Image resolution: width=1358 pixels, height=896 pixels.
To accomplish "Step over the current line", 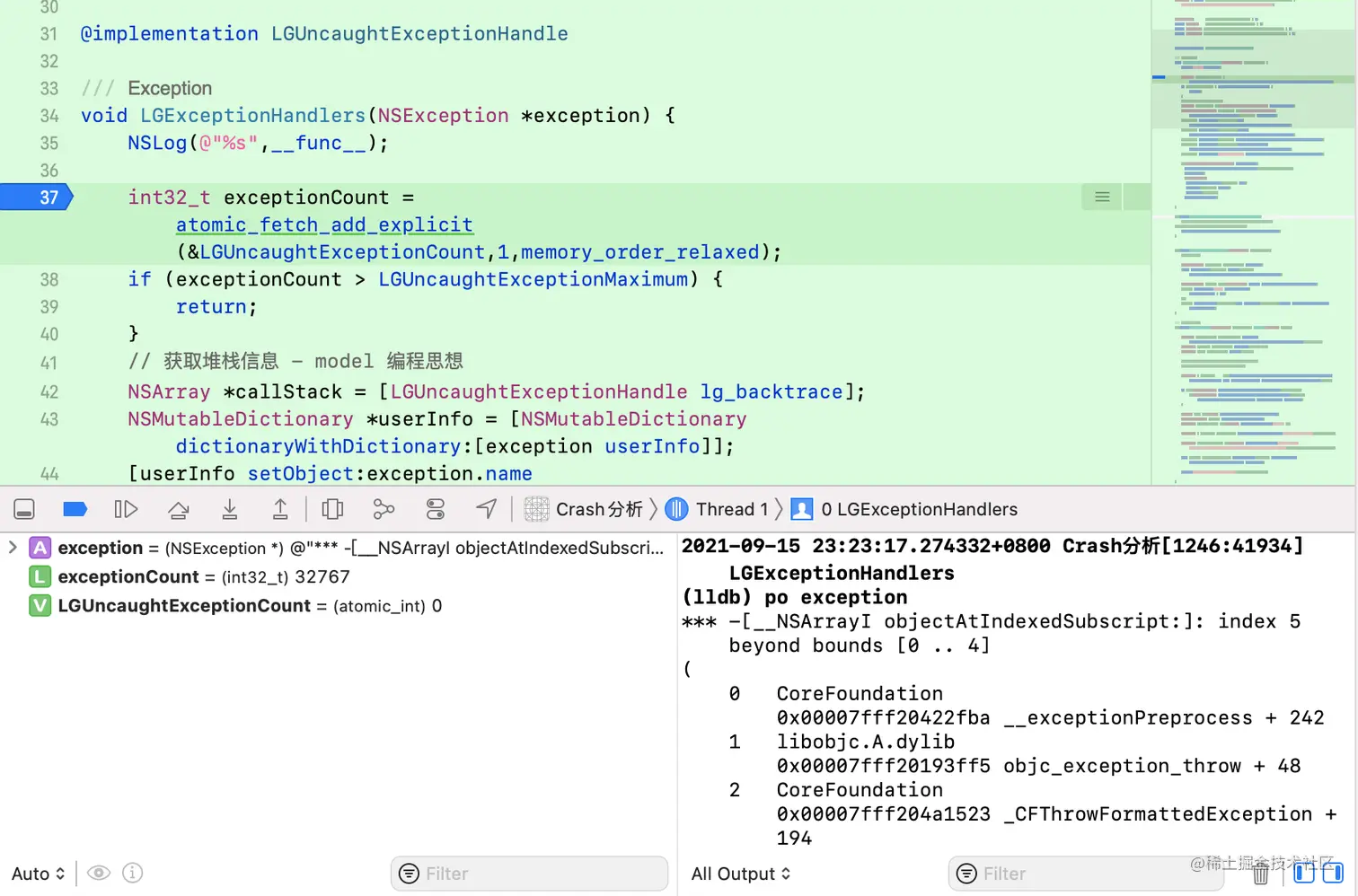I will [179, 510].
